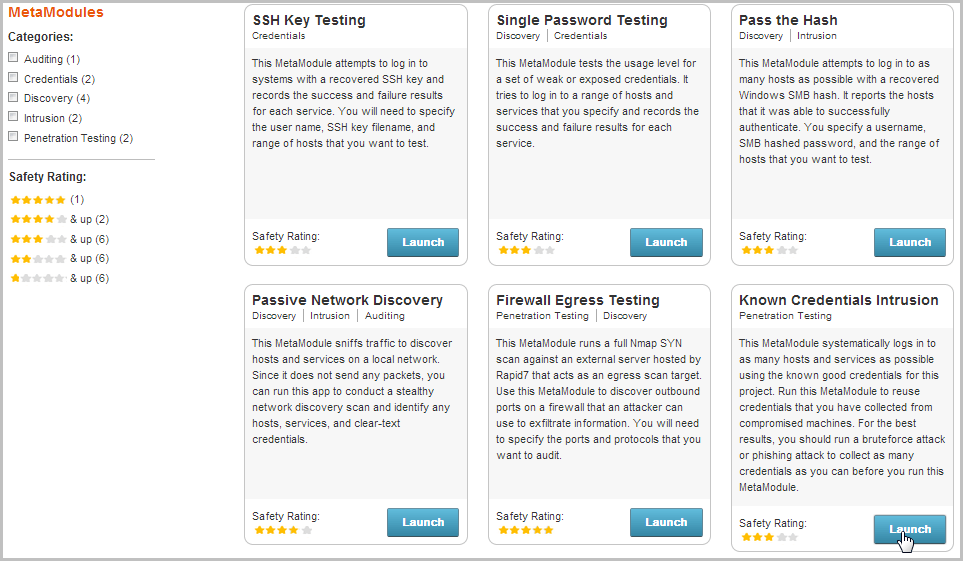Screen dimensions: 963x561
Task: Launch the Firewall Egress Testing module
Action: (666, 522)
